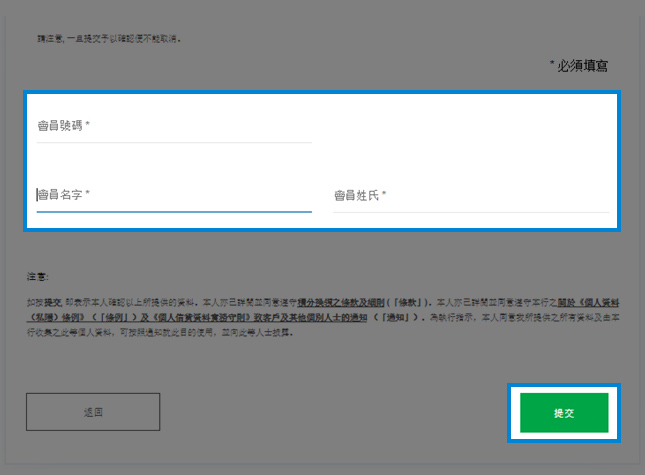Click the 「條款」 term in parentheses
This screenshot has width=645, height=475.
[408, 303]
